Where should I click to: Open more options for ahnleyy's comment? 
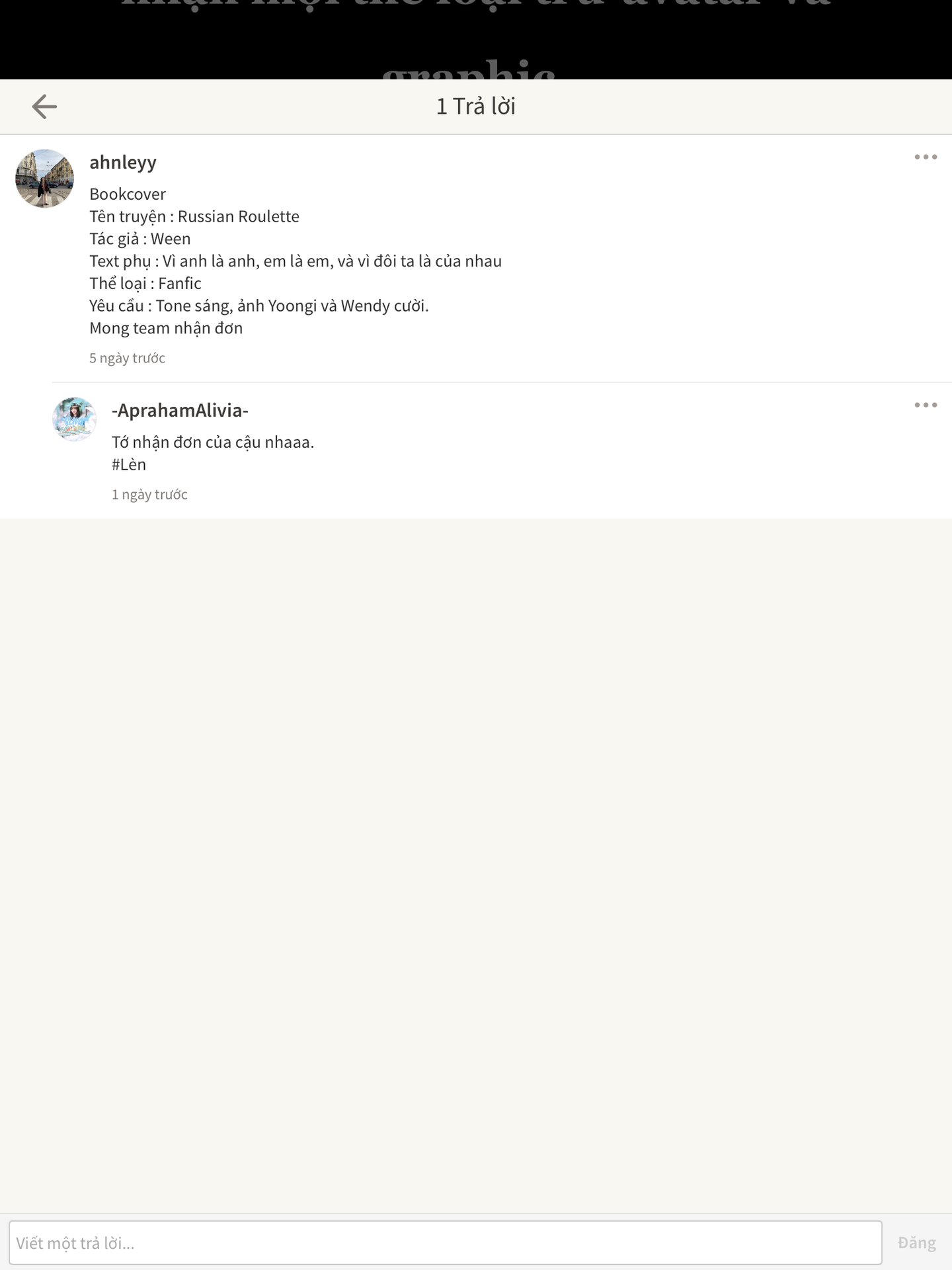[x=926, y=157]
